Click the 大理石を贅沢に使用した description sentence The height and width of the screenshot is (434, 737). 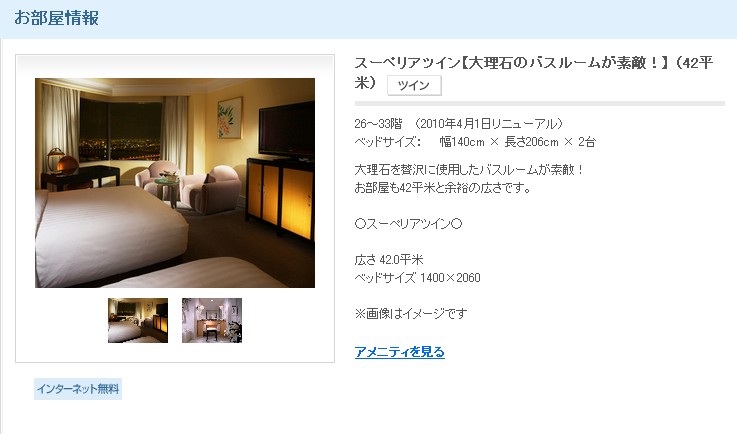(x=469, y=169)
